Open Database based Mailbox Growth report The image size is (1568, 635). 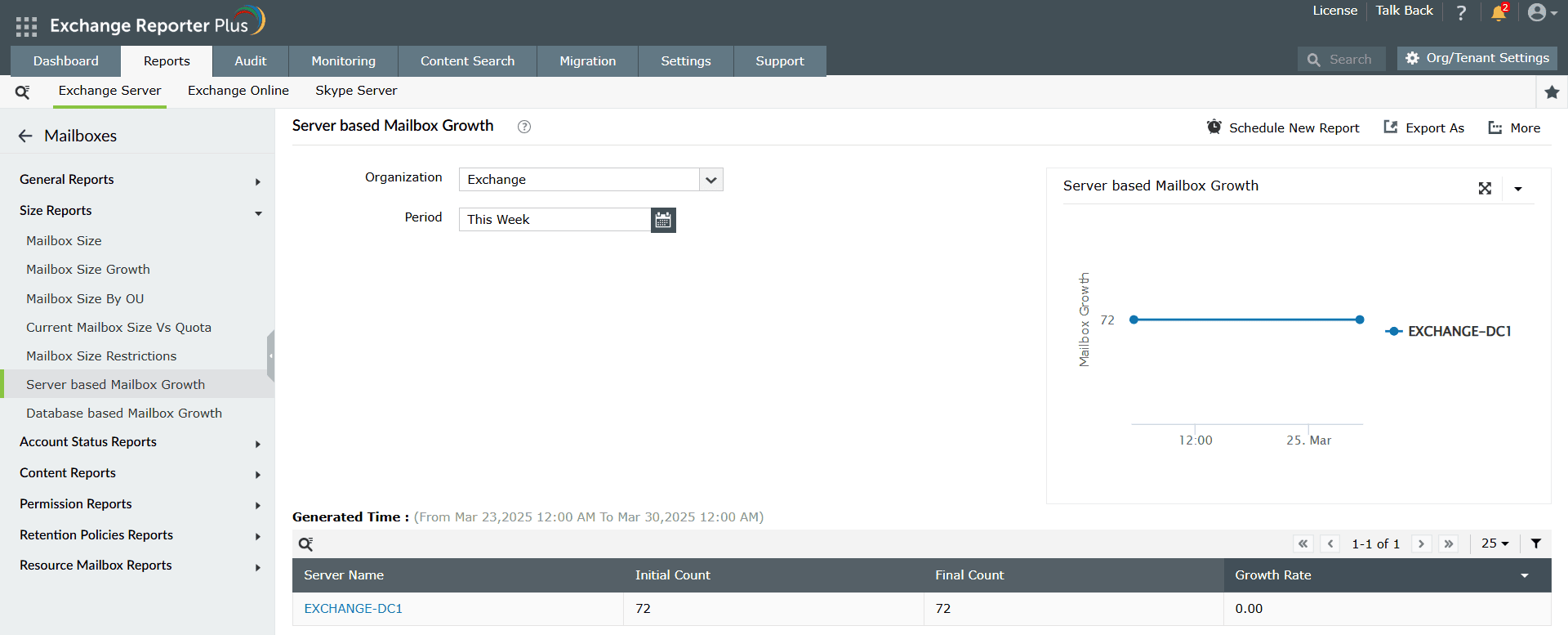(x=124, y=414)
